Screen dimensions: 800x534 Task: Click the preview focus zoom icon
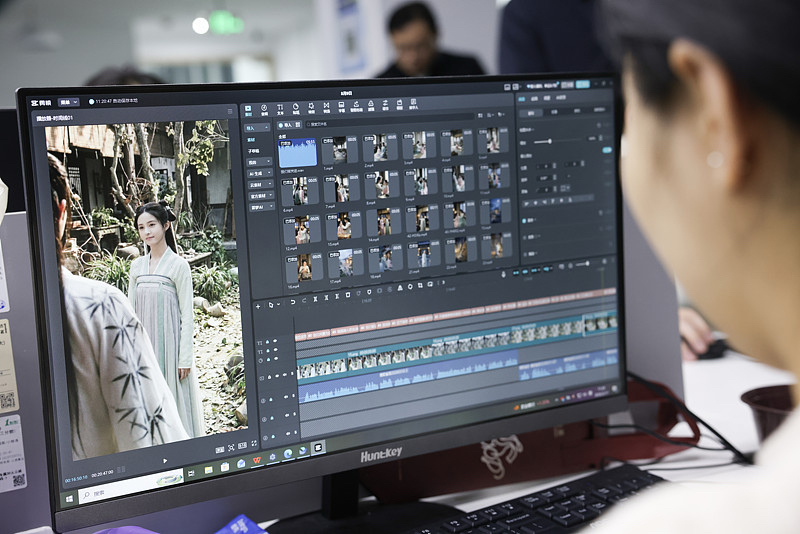231,447
